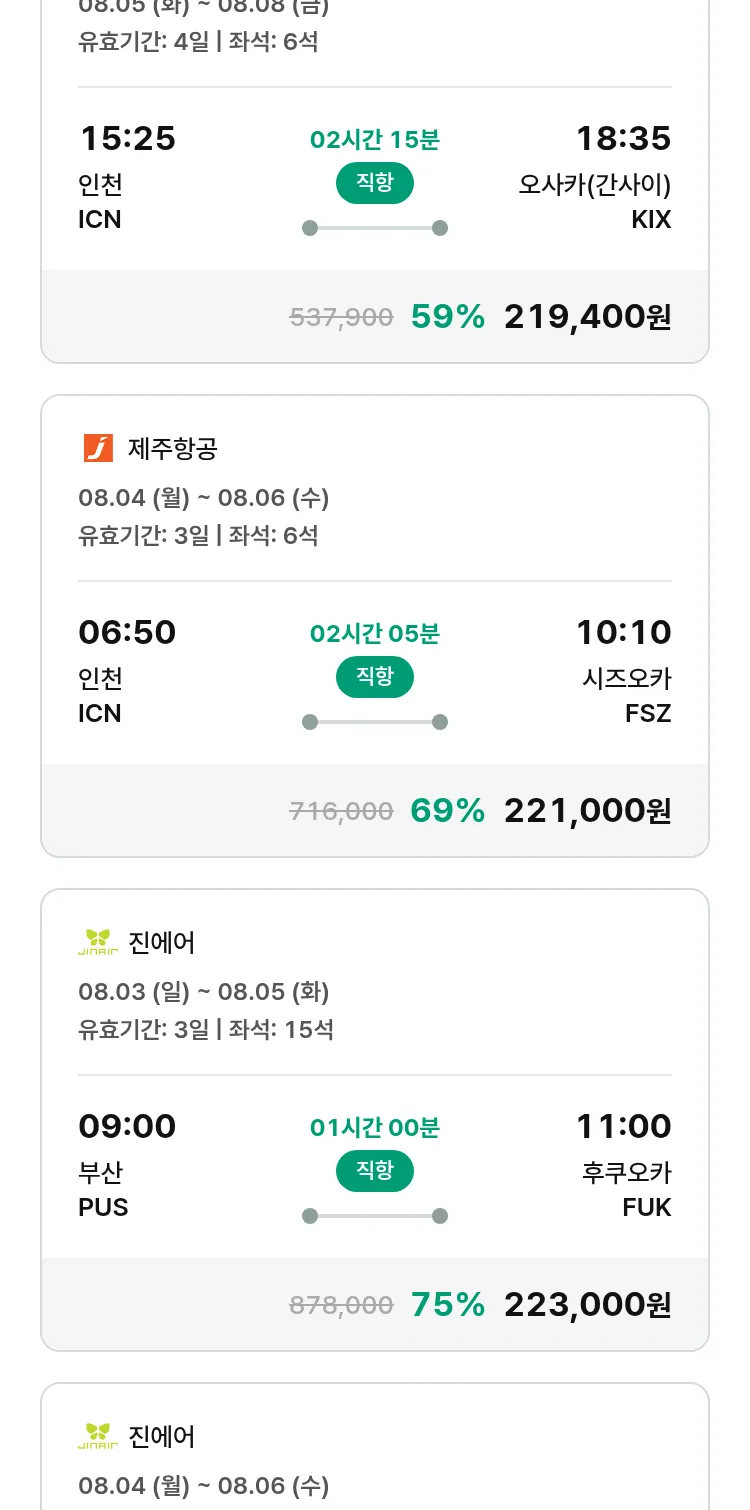Select the 223,000원 Jin Air fare
The width and height of the screenshot is (750, 1510).
(x=587, y=1305)
